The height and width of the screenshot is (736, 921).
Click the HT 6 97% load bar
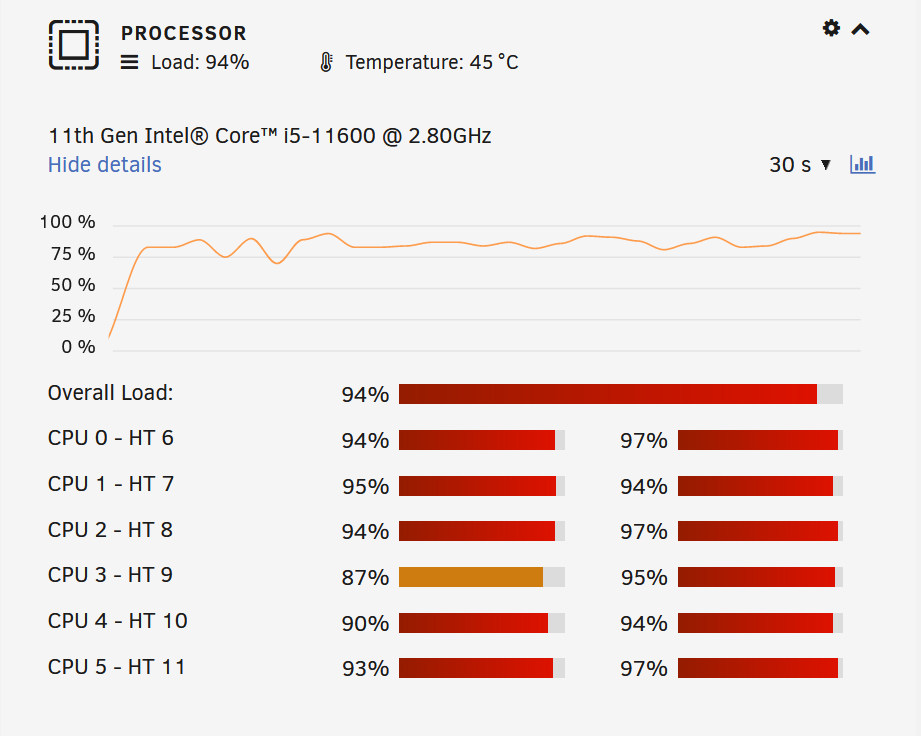coord(760,440)
